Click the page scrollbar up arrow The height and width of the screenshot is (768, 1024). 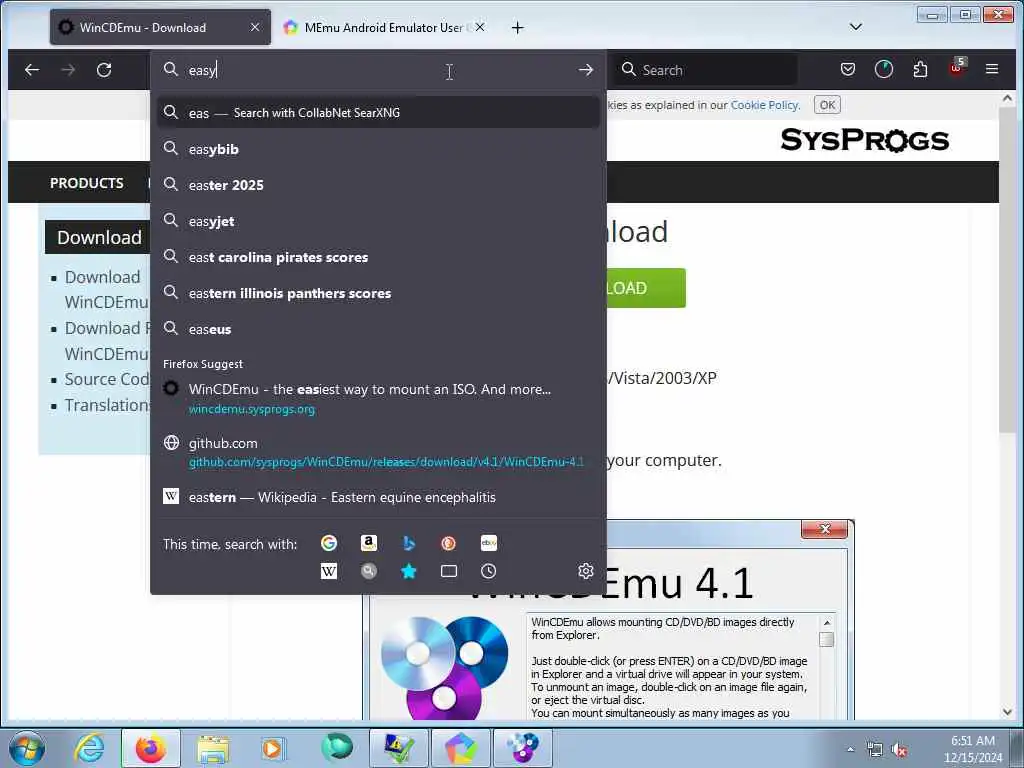pos(1006,99)
